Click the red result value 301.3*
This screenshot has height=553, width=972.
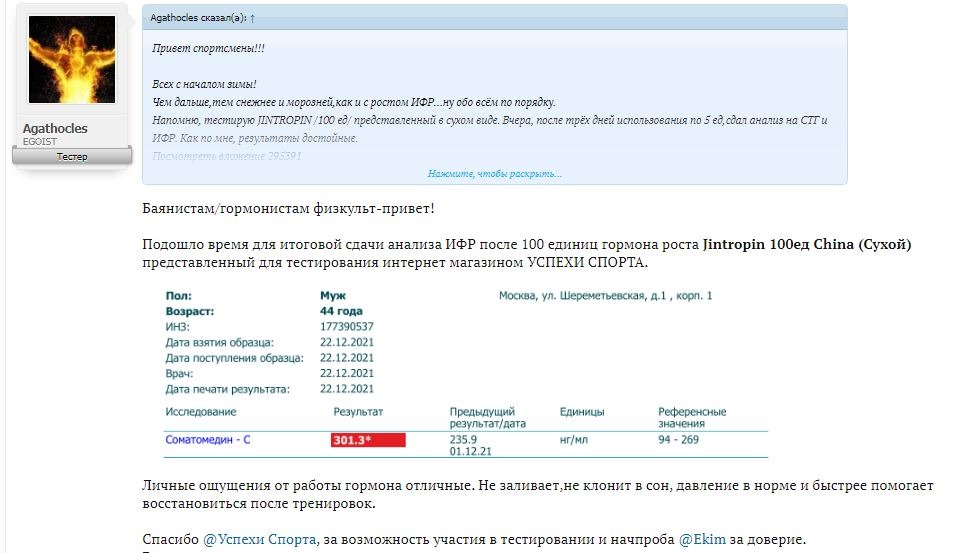(x=368, y=440)
